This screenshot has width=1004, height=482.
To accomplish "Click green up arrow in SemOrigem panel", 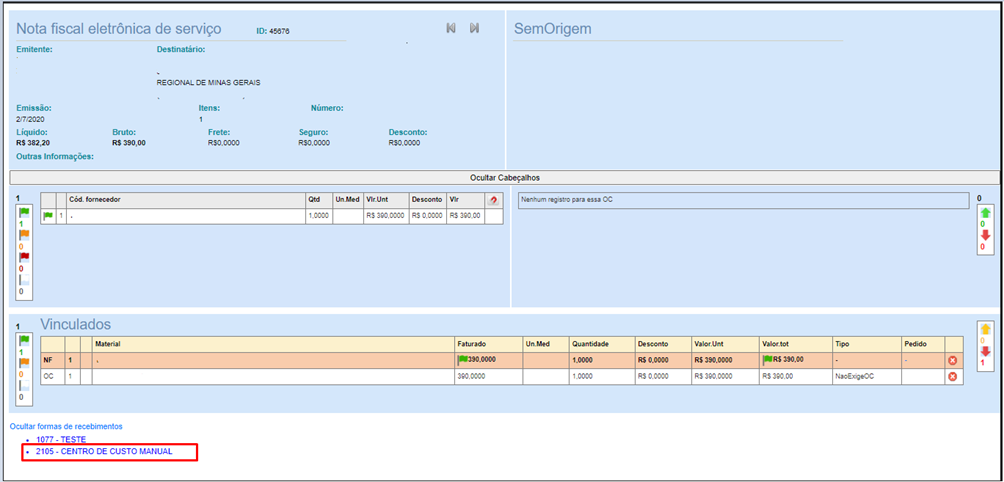I will (x=986, y=213).
